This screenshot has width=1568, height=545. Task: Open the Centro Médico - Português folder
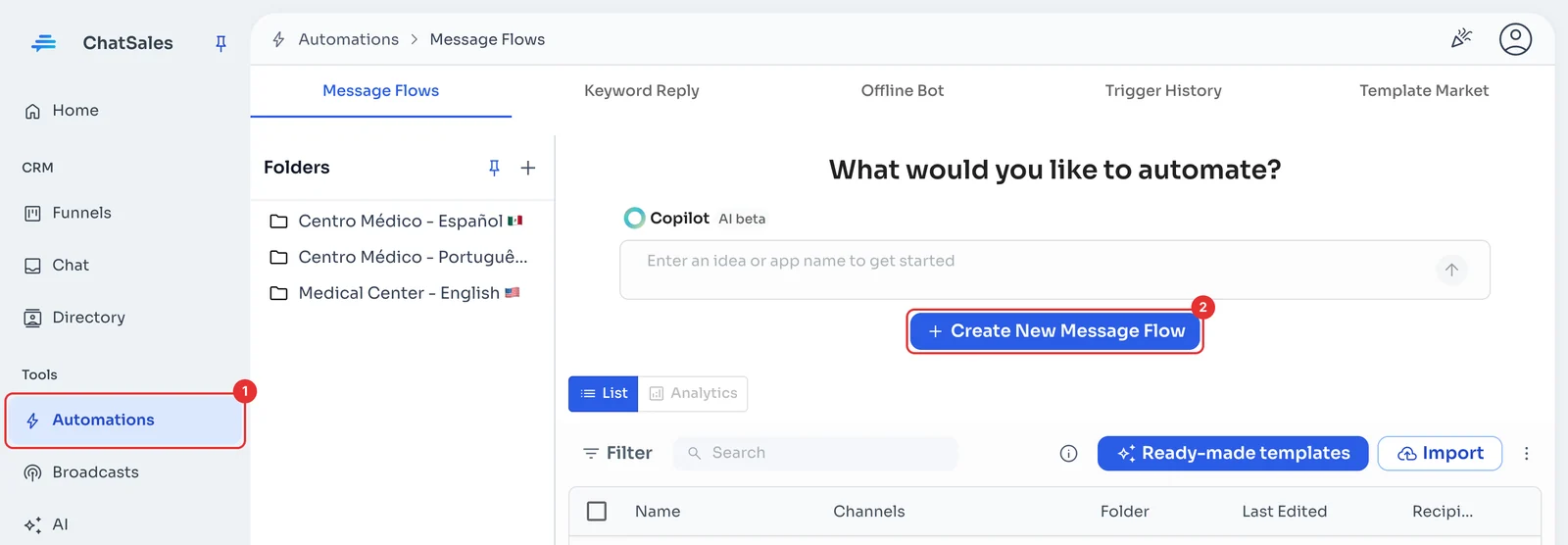coord(397,258)
